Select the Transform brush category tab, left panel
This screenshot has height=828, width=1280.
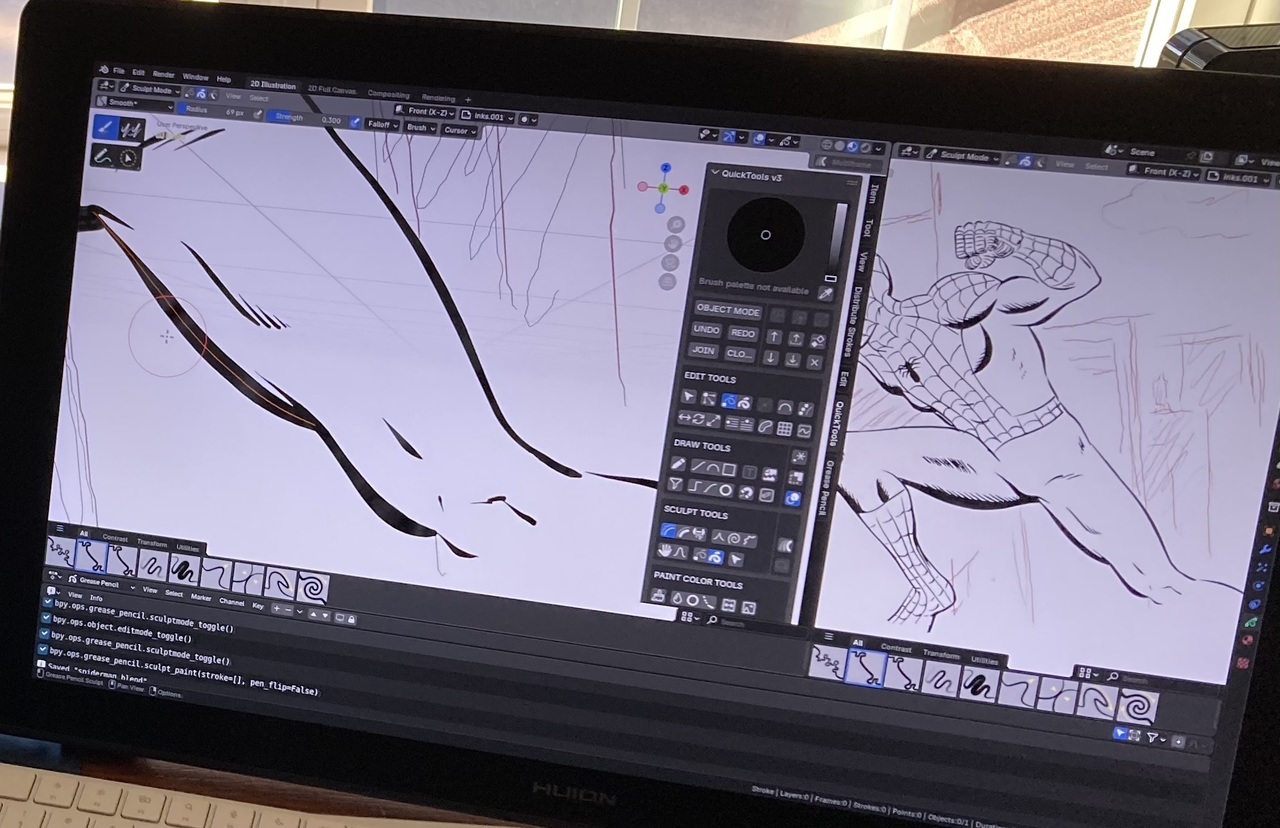(152, 543)
